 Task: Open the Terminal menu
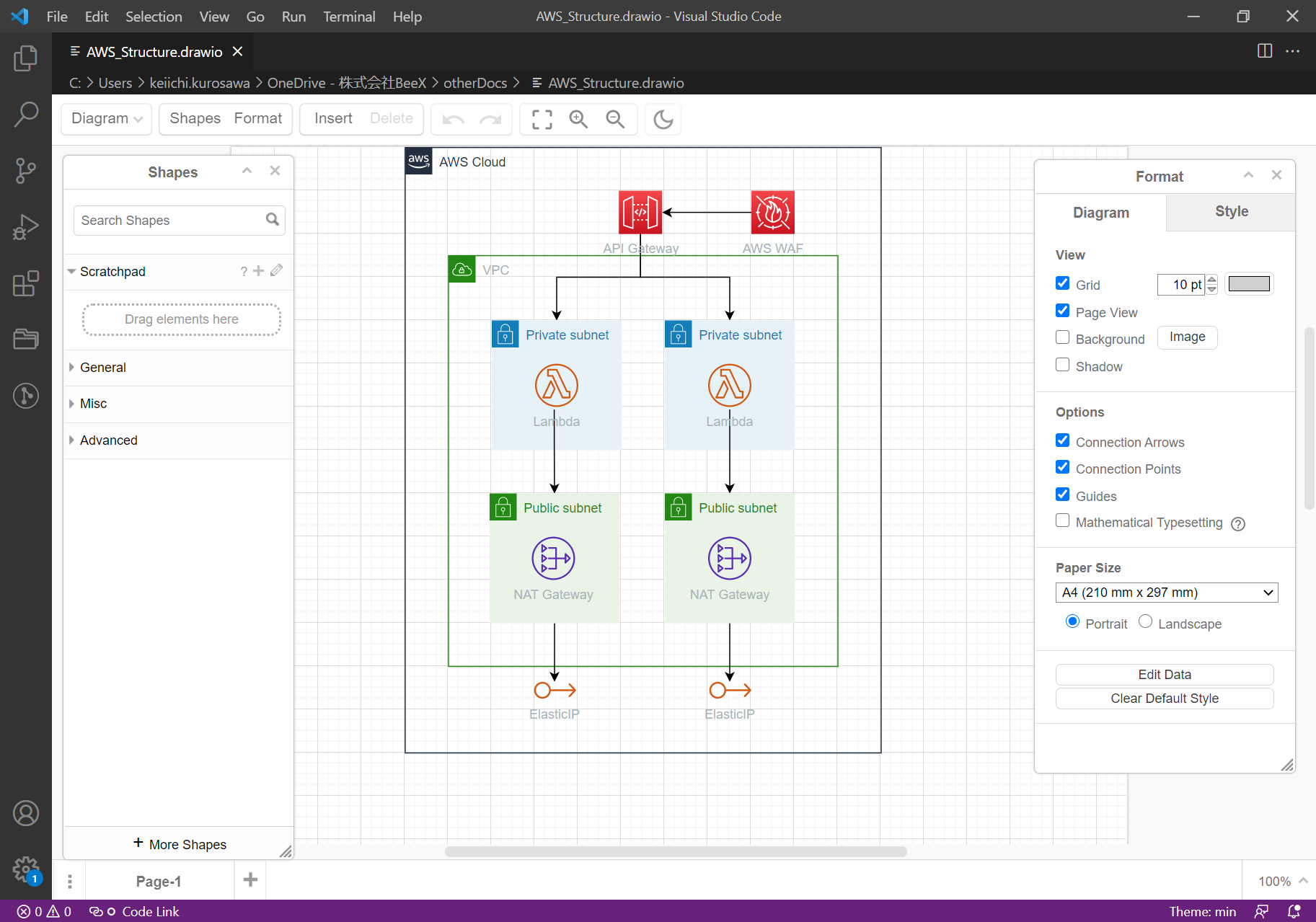[x=349, y=16]
